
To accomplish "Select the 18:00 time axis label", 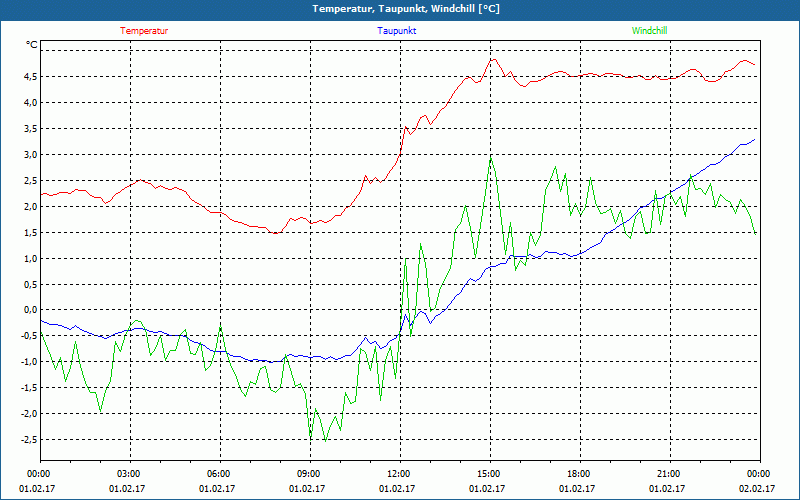I will (x=579, y=474).
